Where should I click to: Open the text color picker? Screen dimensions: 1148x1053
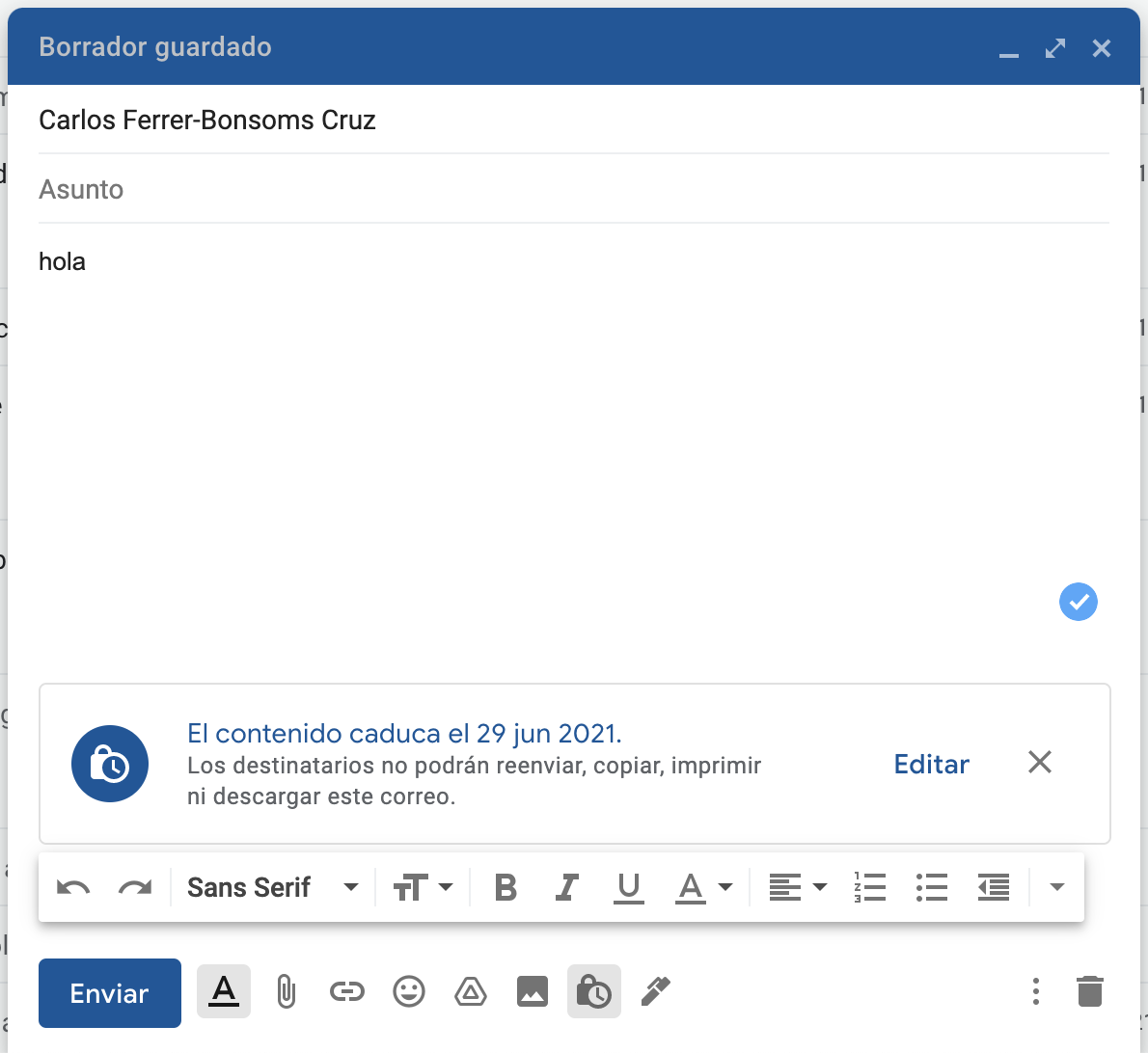[703, 887]
